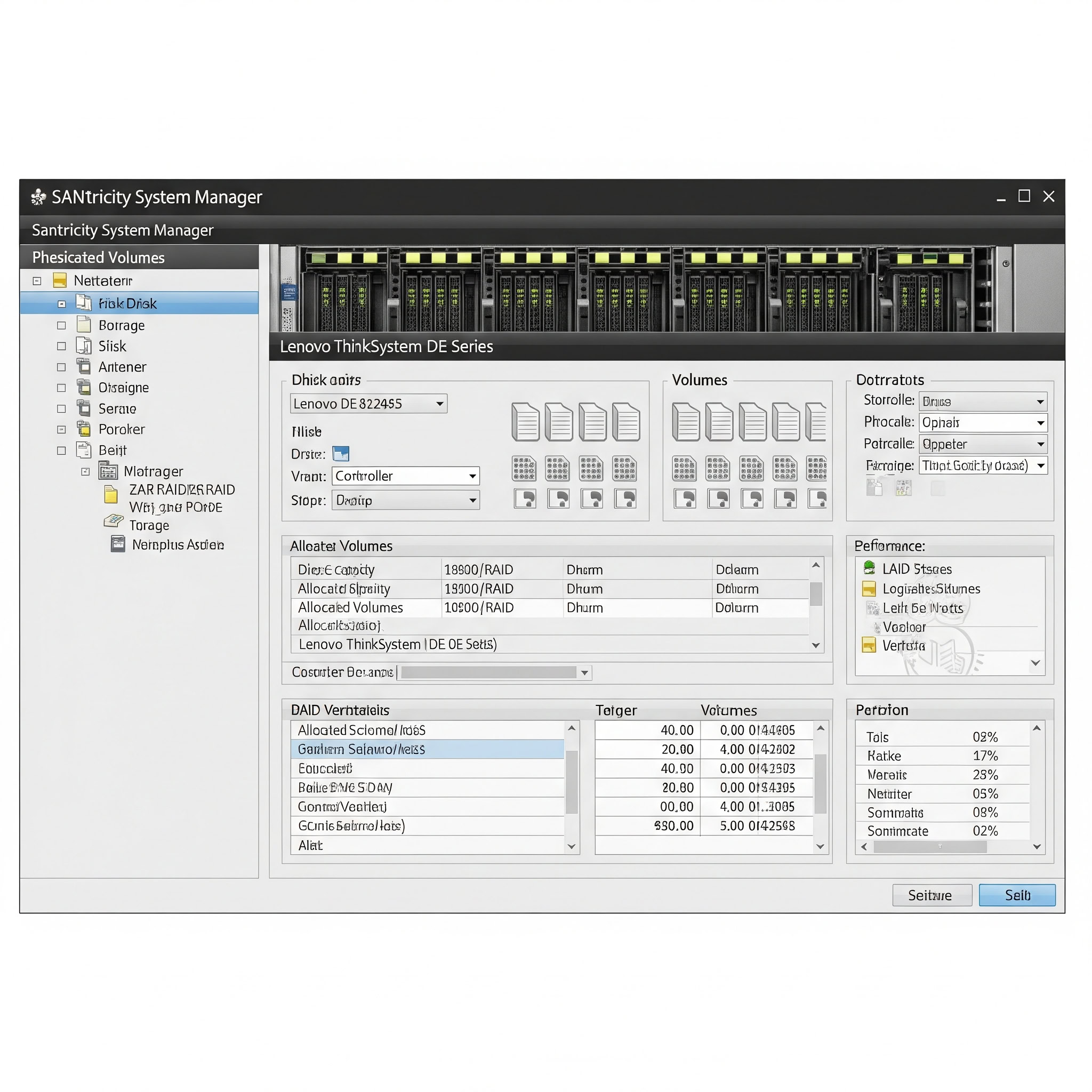Image resolution: width=1092 pixels, height=1092 pixels.
Task: Click the Perfoion horizontal scrollbar
Action: (x=930, y=847)
